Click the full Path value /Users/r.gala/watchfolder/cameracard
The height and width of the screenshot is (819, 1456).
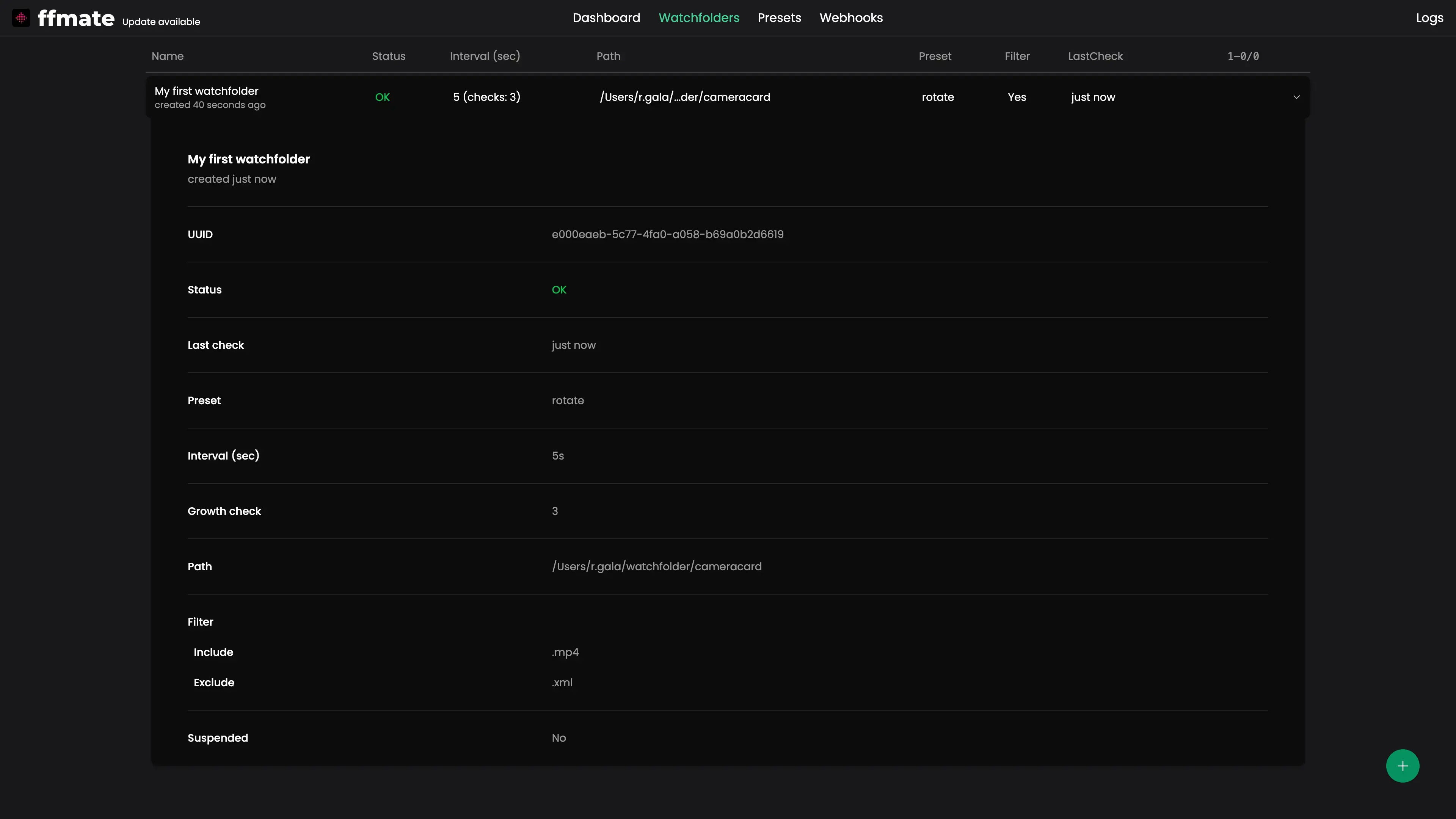(656, 566)
